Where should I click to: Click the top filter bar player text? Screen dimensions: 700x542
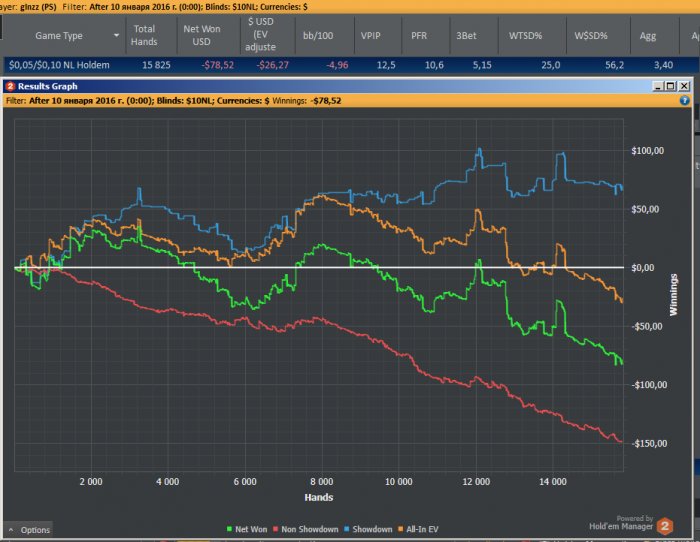pyautogui.click(x=28, y=7)
